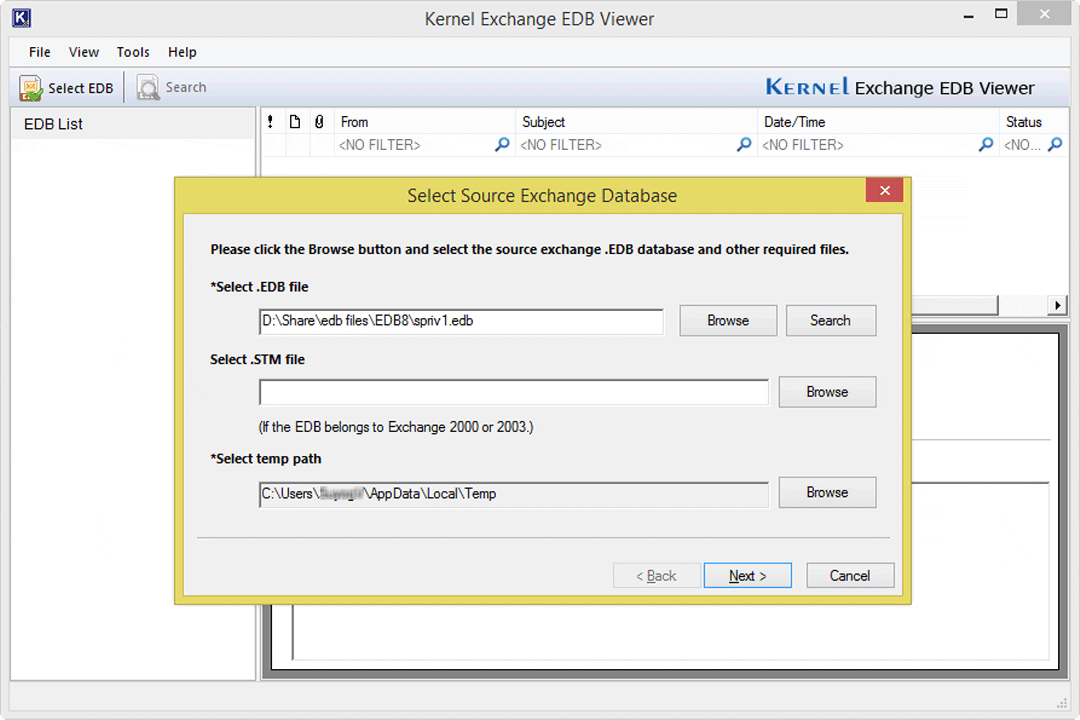The width and height of the screenshot is (1080, 720).
Task: Open the File menu
Action: pos(39,52)
